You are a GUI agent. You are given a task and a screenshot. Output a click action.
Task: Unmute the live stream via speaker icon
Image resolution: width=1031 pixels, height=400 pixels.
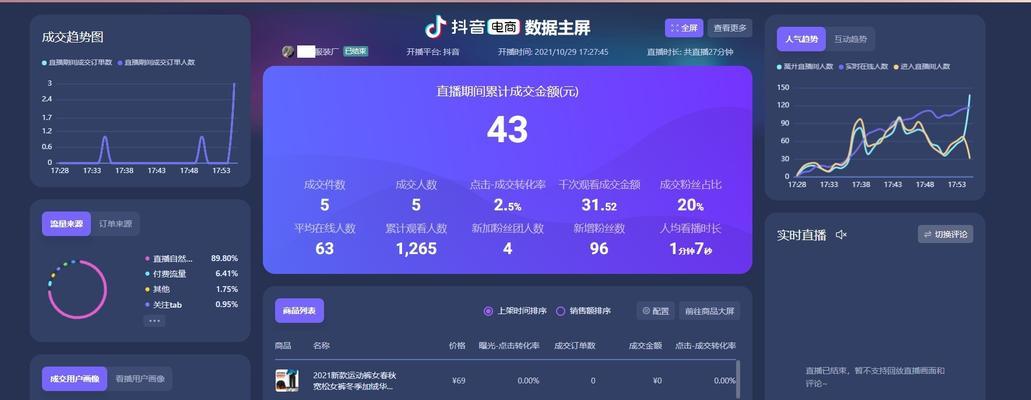841,234
